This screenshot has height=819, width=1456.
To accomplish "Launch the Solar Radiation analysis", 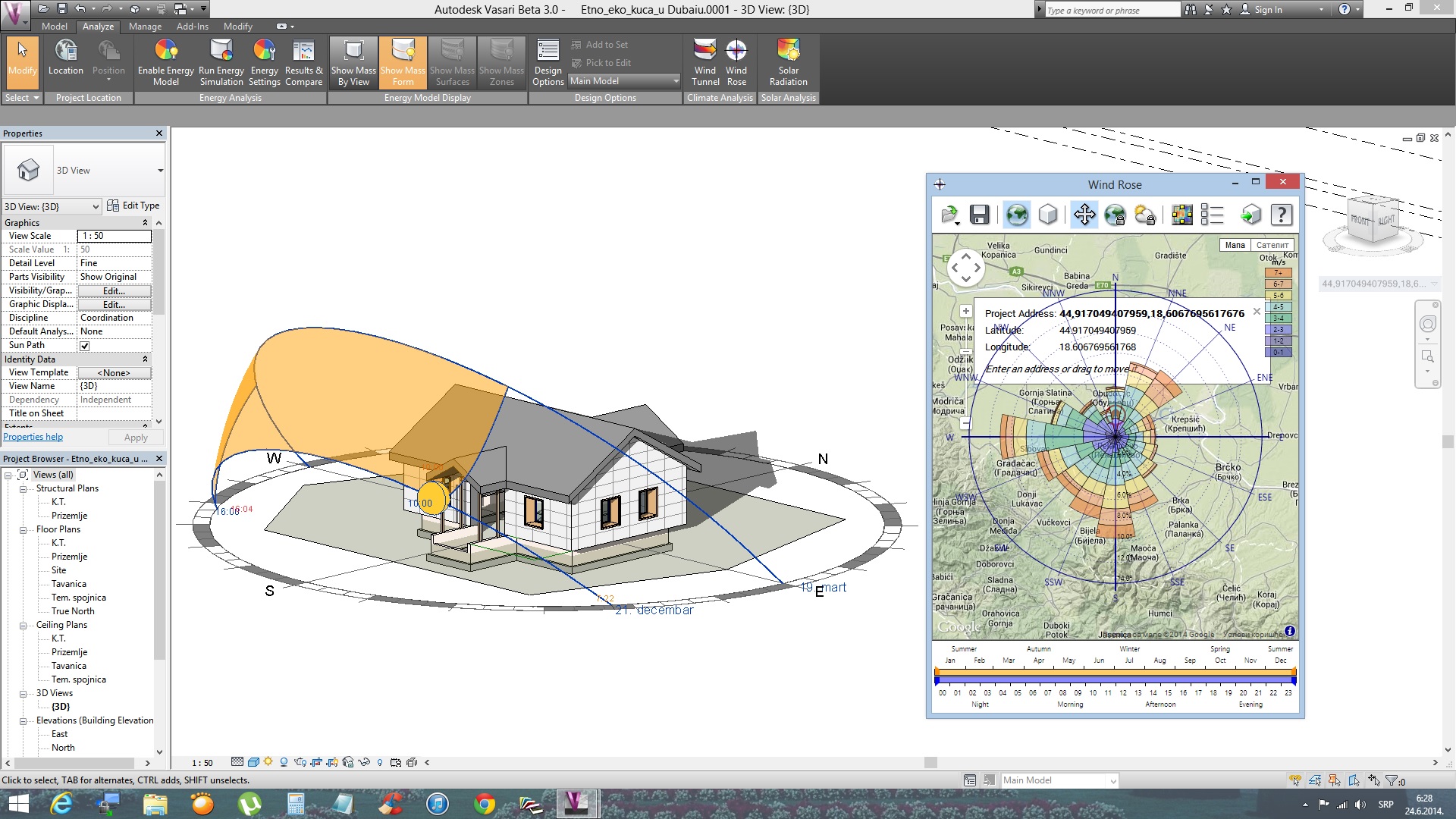I will [788, 62].
